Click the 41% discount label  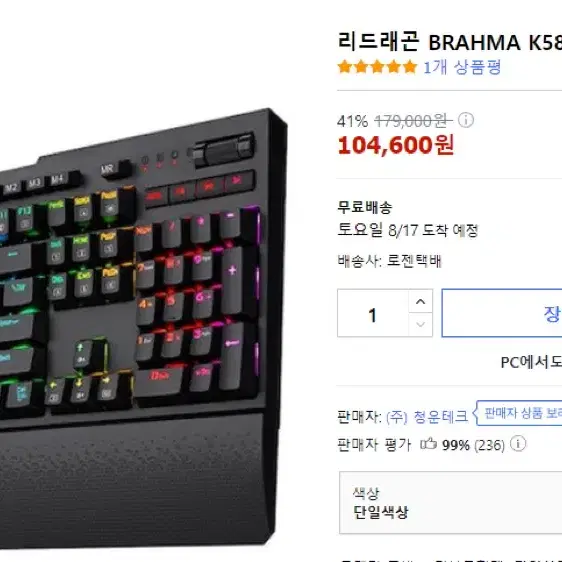352,121
